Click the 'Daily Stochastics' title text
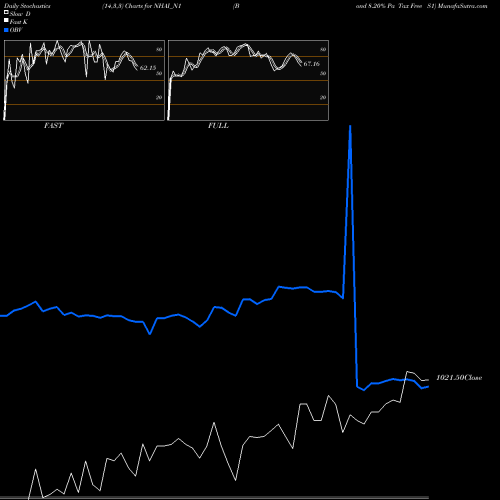This screenshot has height=500, width=500. (x=27, y=6)
